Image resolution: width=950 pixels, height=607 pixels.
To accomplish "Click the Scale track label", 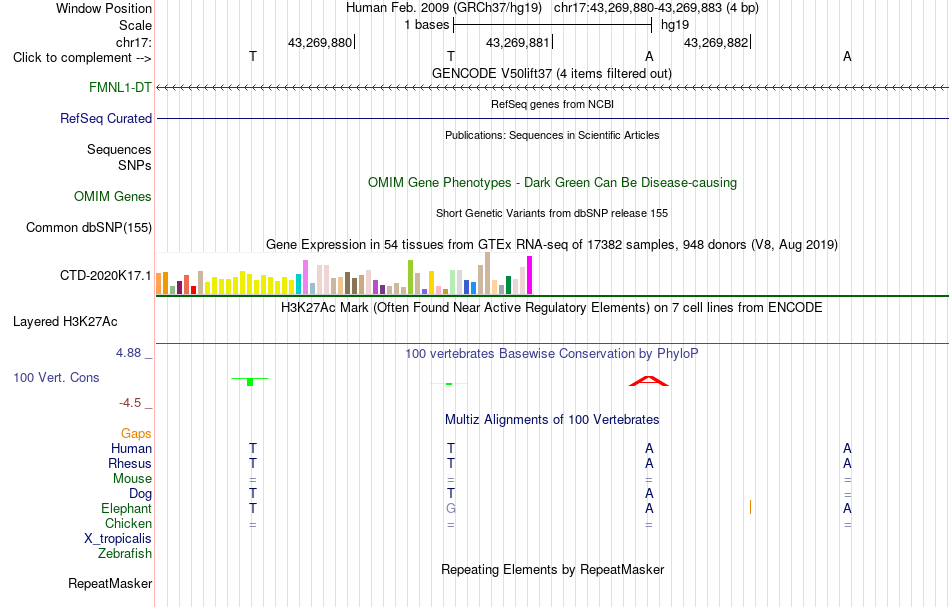I will point(135,25).
